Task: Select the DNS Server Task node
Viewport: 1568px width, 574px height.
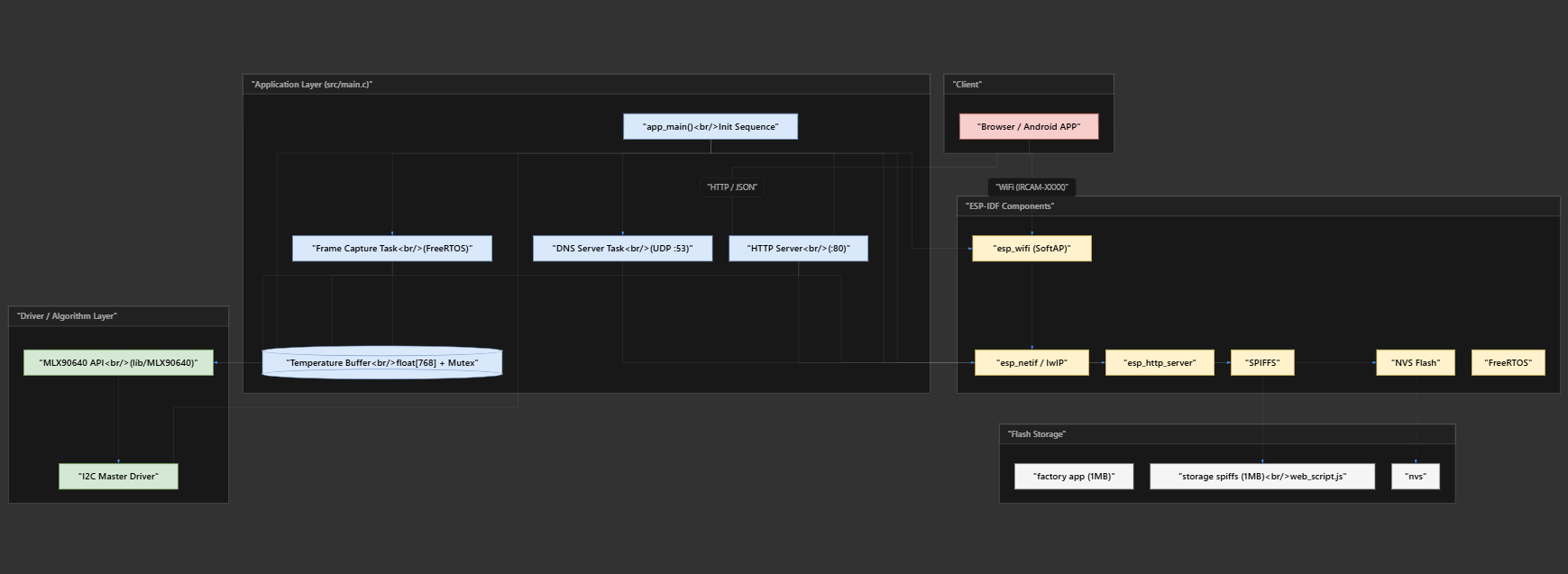Action: point(622,249)
